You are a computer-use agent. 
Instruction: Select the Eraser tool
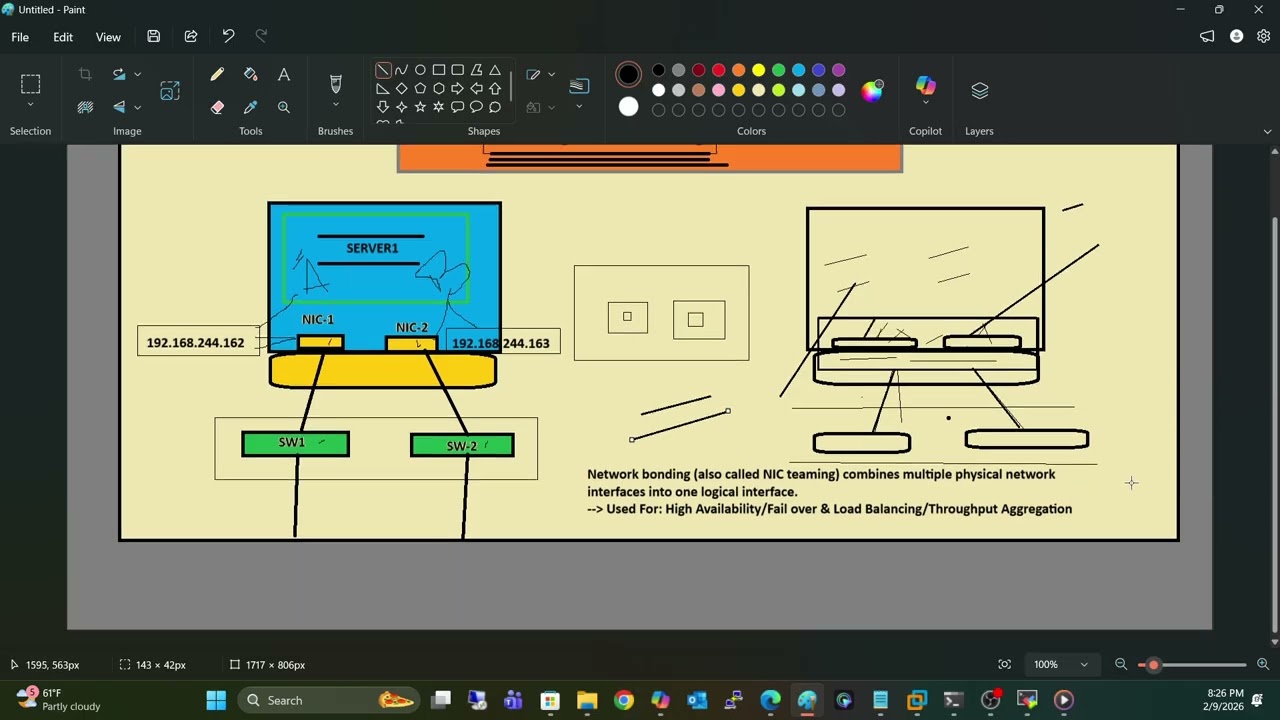click(217, 107)
